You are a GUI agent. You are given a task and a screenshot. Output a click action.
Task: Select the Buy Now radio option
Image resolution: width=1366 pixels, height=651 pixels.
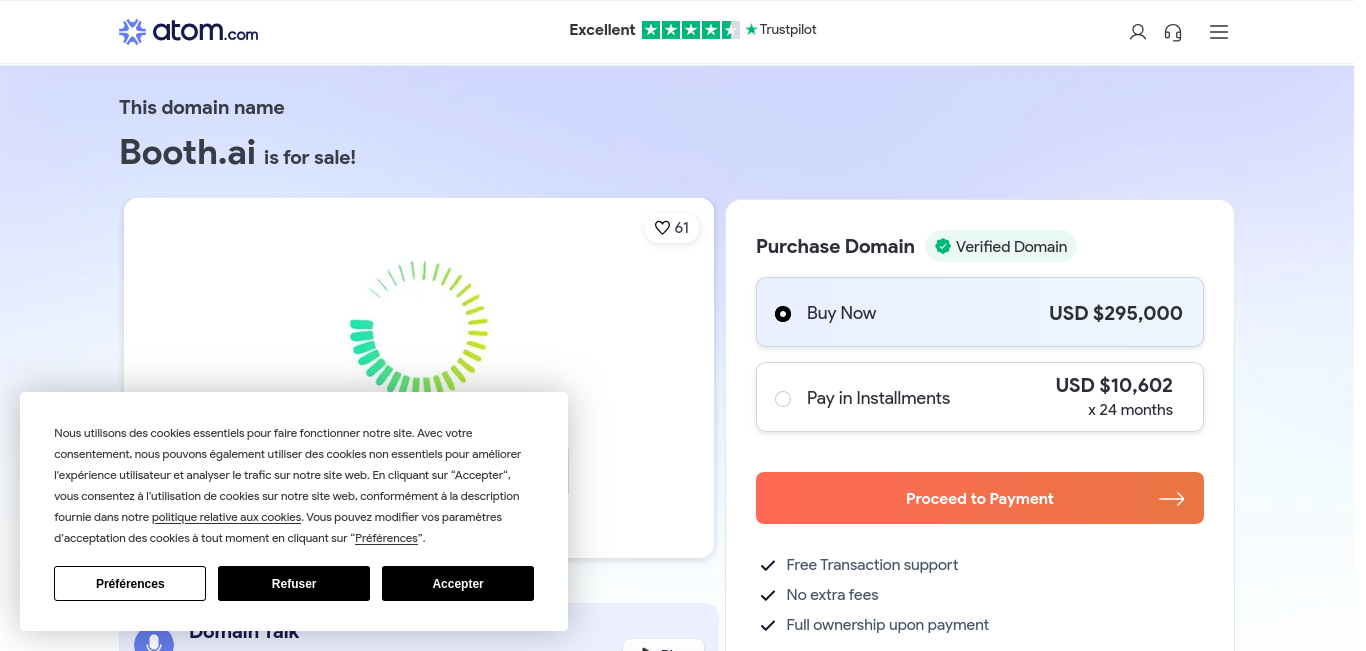click(x=783, y=314)
